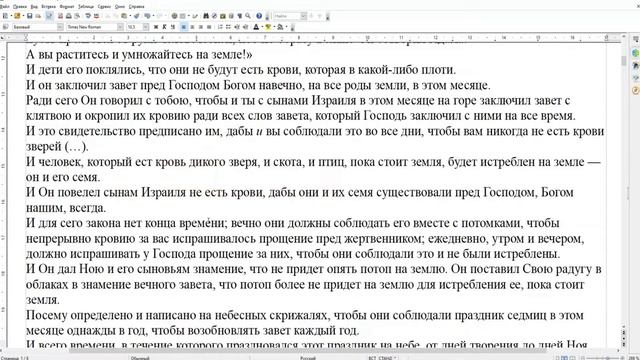This screenshot has height=360, width=640.
Task: Click the Background color paint bucket icon
Action: 280,27
